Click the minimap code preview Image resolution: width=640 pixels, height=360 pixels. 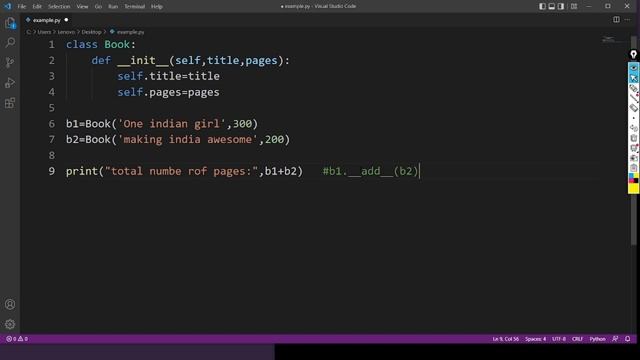[x=608, y=39]
